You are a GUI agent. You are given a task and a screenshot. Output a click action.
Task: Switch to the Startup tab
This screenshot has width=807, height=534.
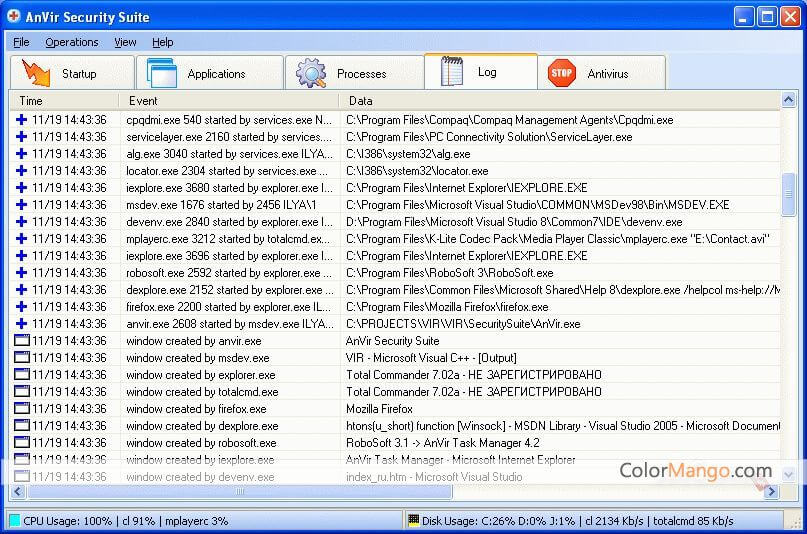[x=72, y=73]
